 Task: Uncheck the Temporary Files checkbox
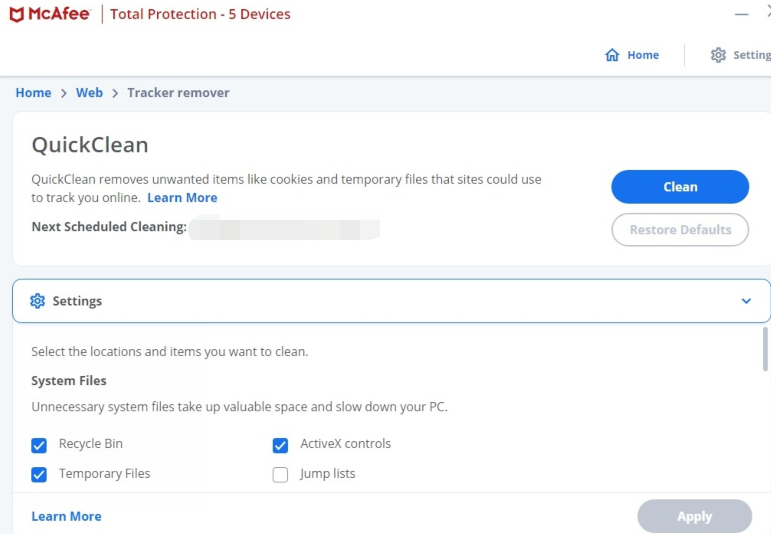[39, 475]
